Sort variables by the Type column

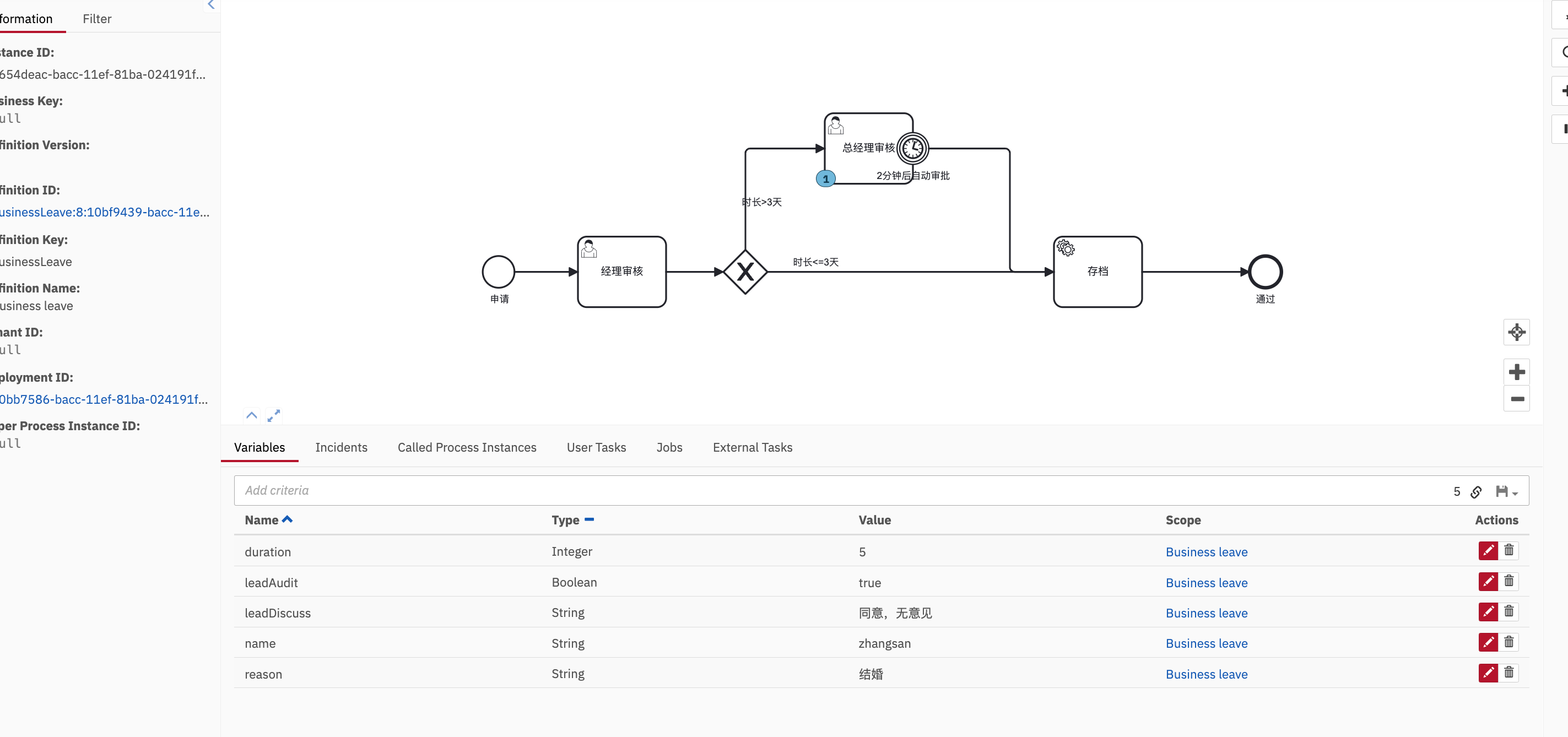(565, 521)
